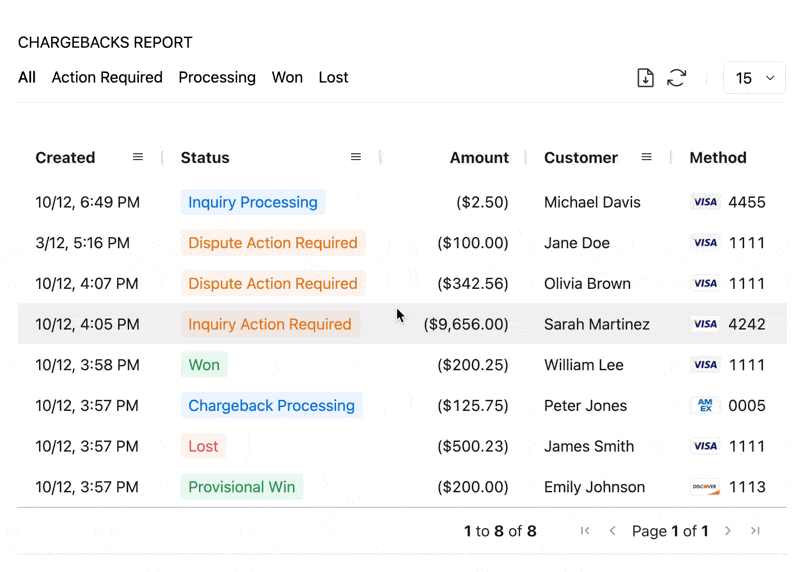Go to the next page

coord(728,531)
